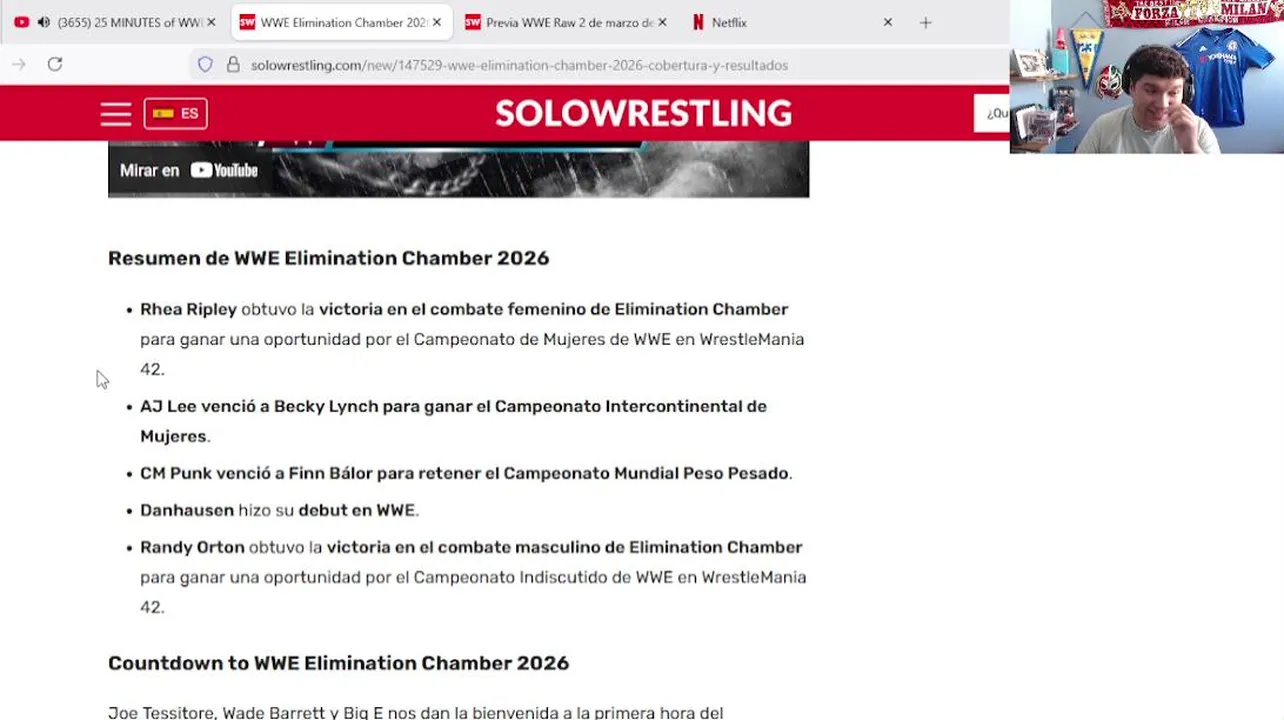1284x720 pixels.
Task: Close the YouTube 25 MINUTES tab
Action: 211,22
